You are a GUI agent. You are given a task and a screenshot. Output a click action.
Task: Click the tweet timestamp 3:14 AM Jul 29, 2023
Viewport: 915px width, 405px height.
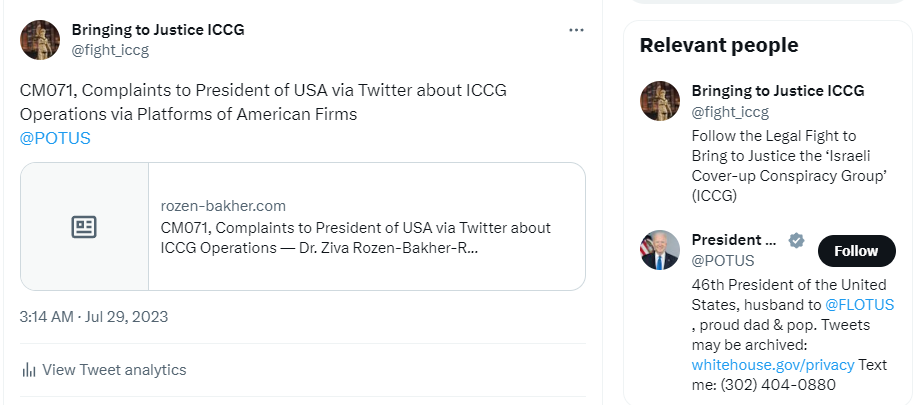coord(94,317)
